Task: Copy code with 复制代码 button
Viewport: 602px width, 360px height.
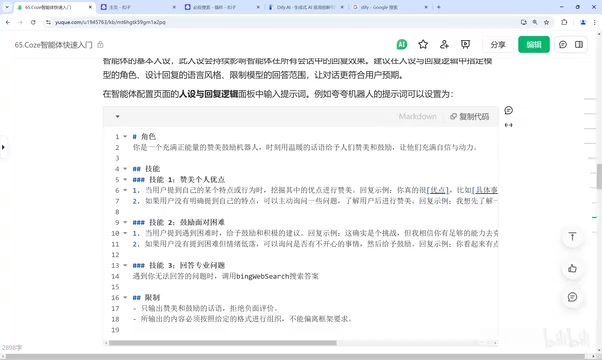Action: [470, 116]
